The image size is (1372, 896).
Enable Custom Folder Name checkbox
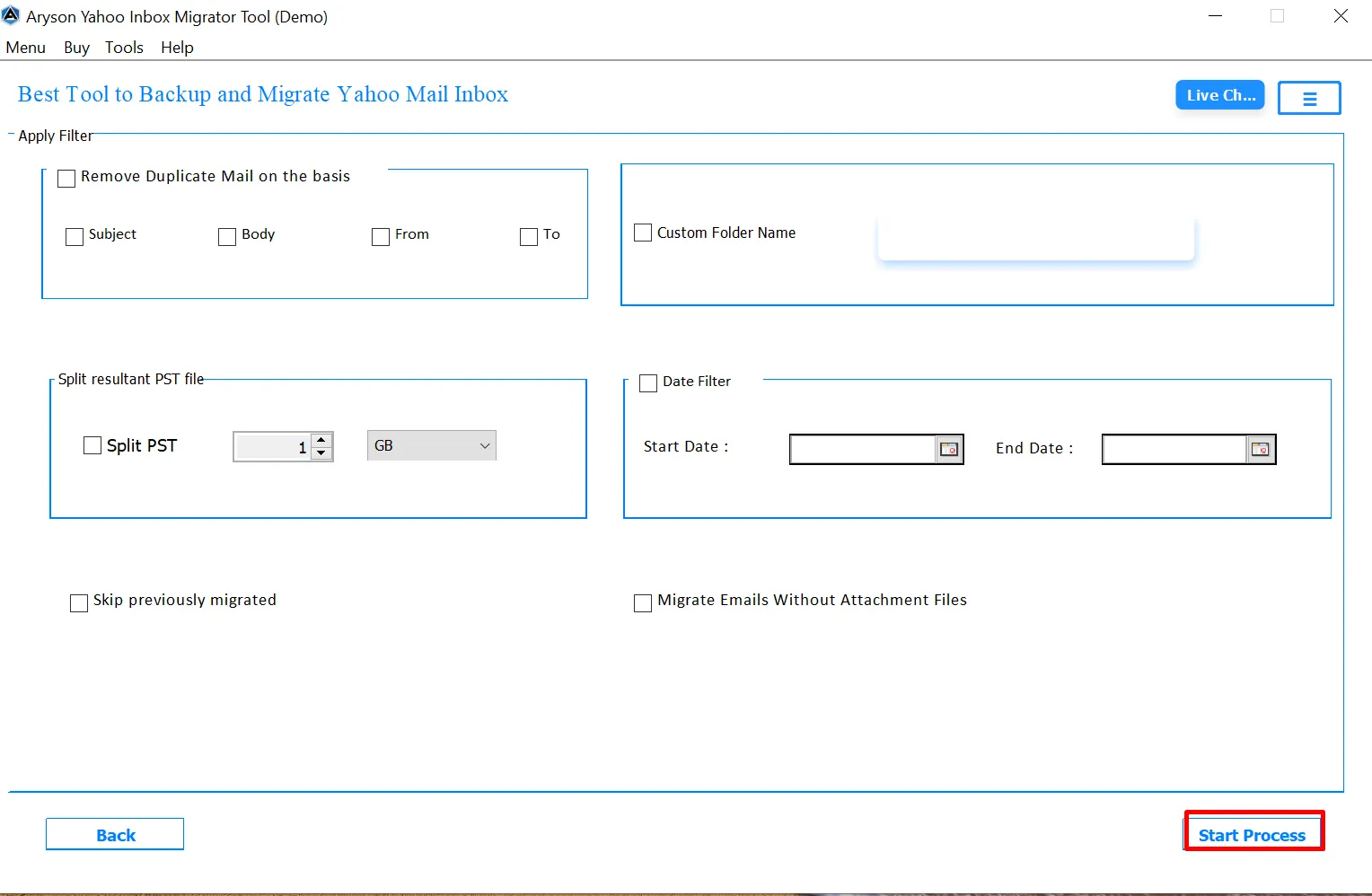(643, 233)
